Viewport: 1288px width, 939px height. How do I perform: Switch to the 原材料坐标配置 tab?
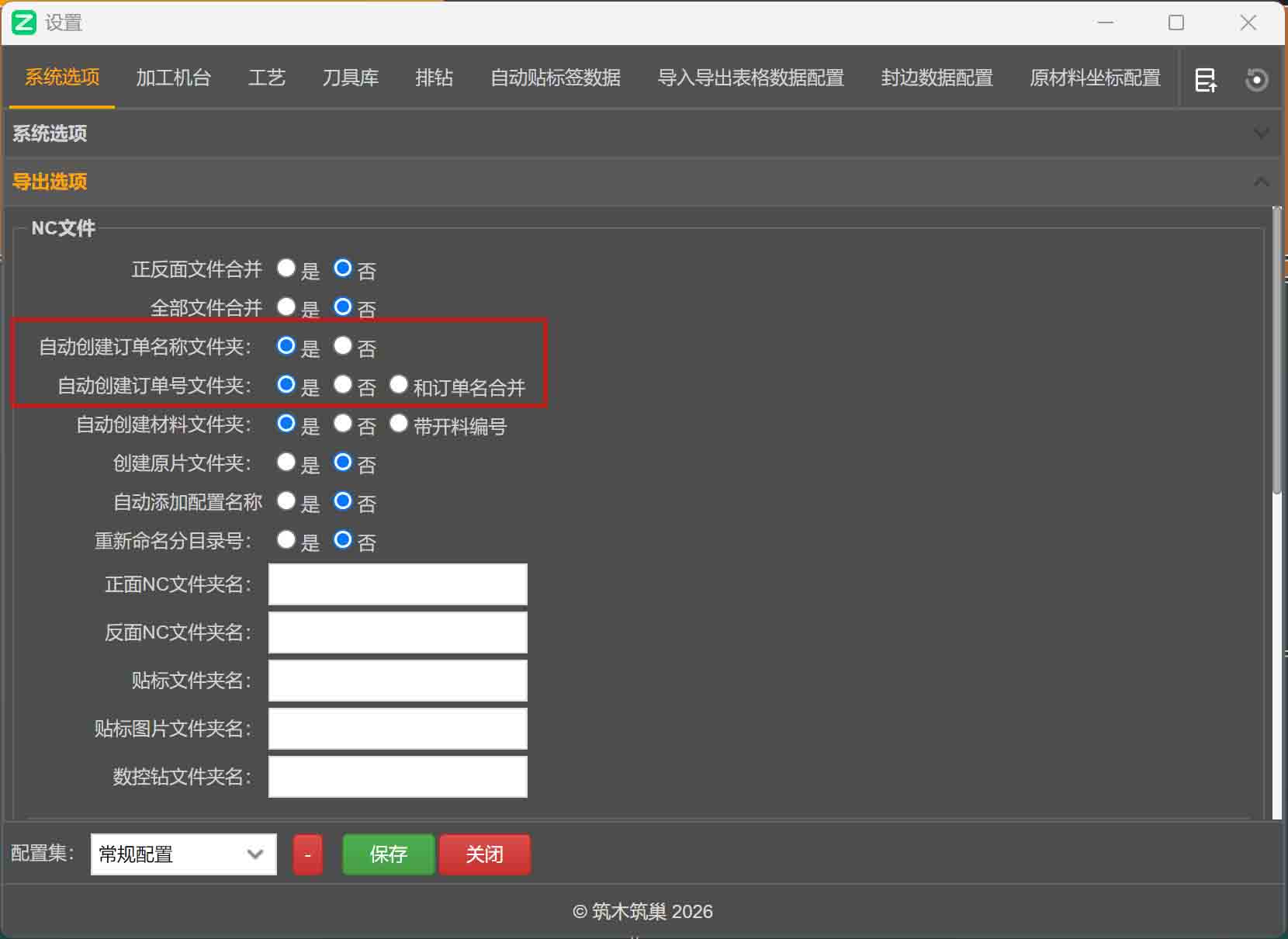1094,78
